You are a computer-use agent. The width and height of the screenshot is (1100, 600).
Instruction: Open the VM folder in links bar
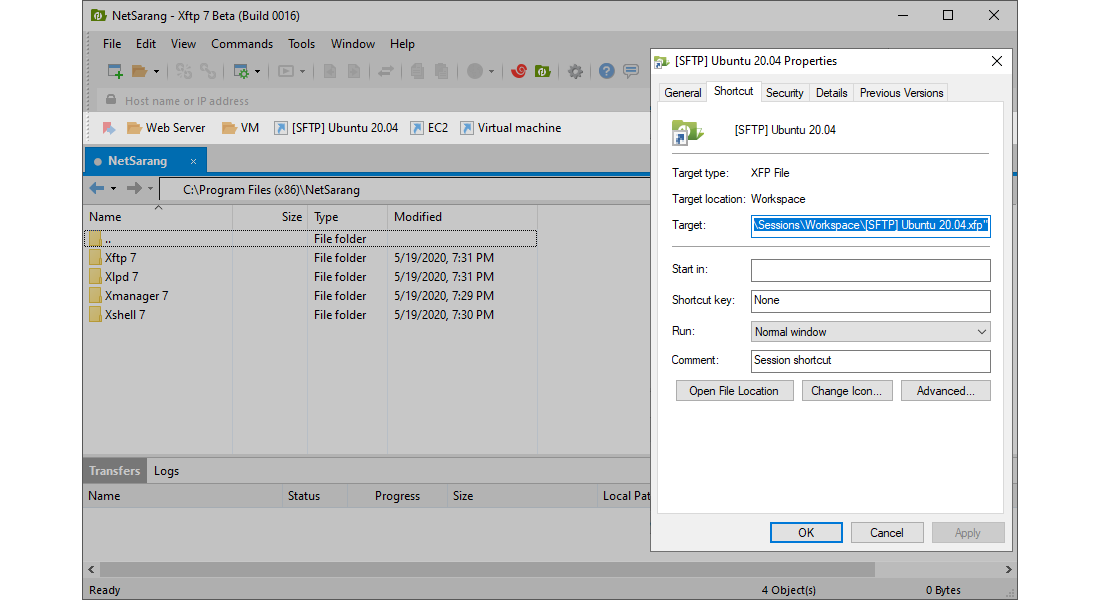[x=241, y=128]
